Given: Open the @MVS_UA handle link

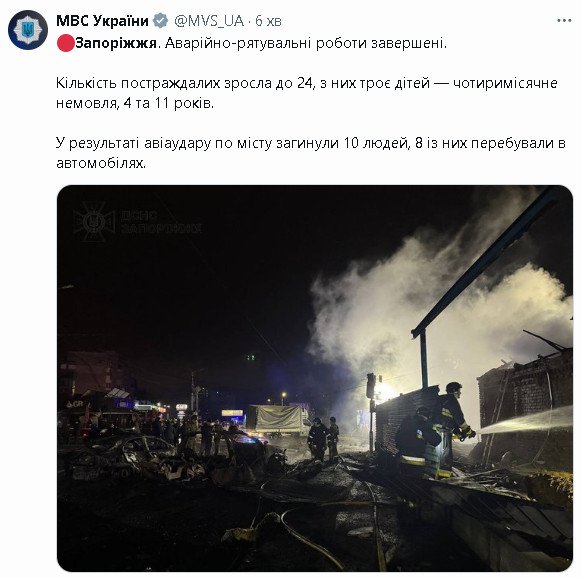Looking at the screenshot, I should click(x=209, y=21).
